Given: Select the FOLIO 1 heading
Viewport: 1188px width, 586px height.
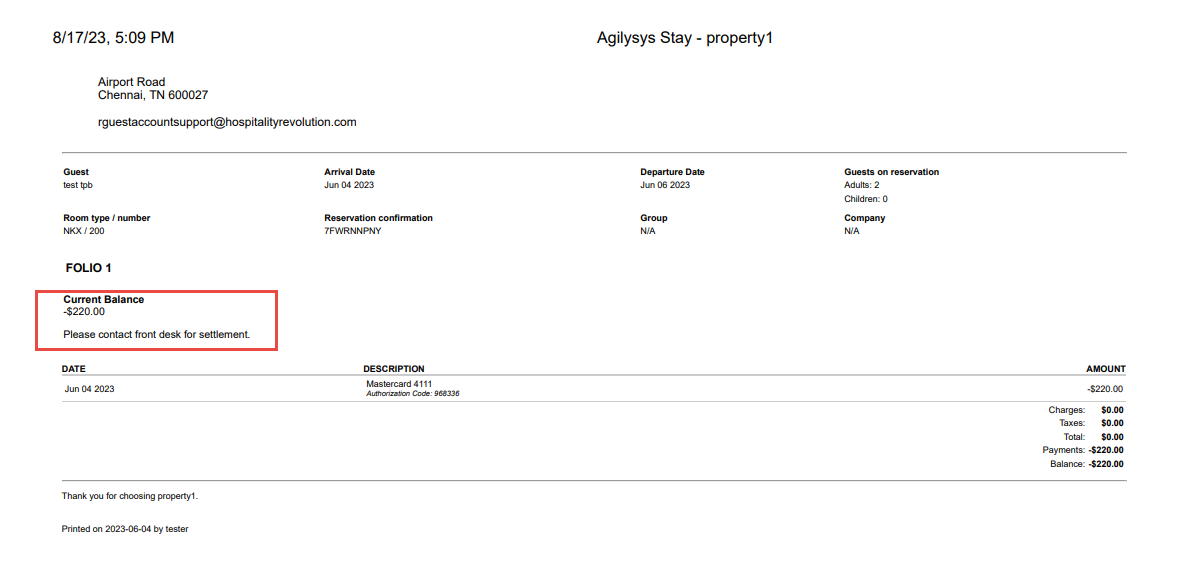Looking at the screenshot, I should tap(87, 268).
